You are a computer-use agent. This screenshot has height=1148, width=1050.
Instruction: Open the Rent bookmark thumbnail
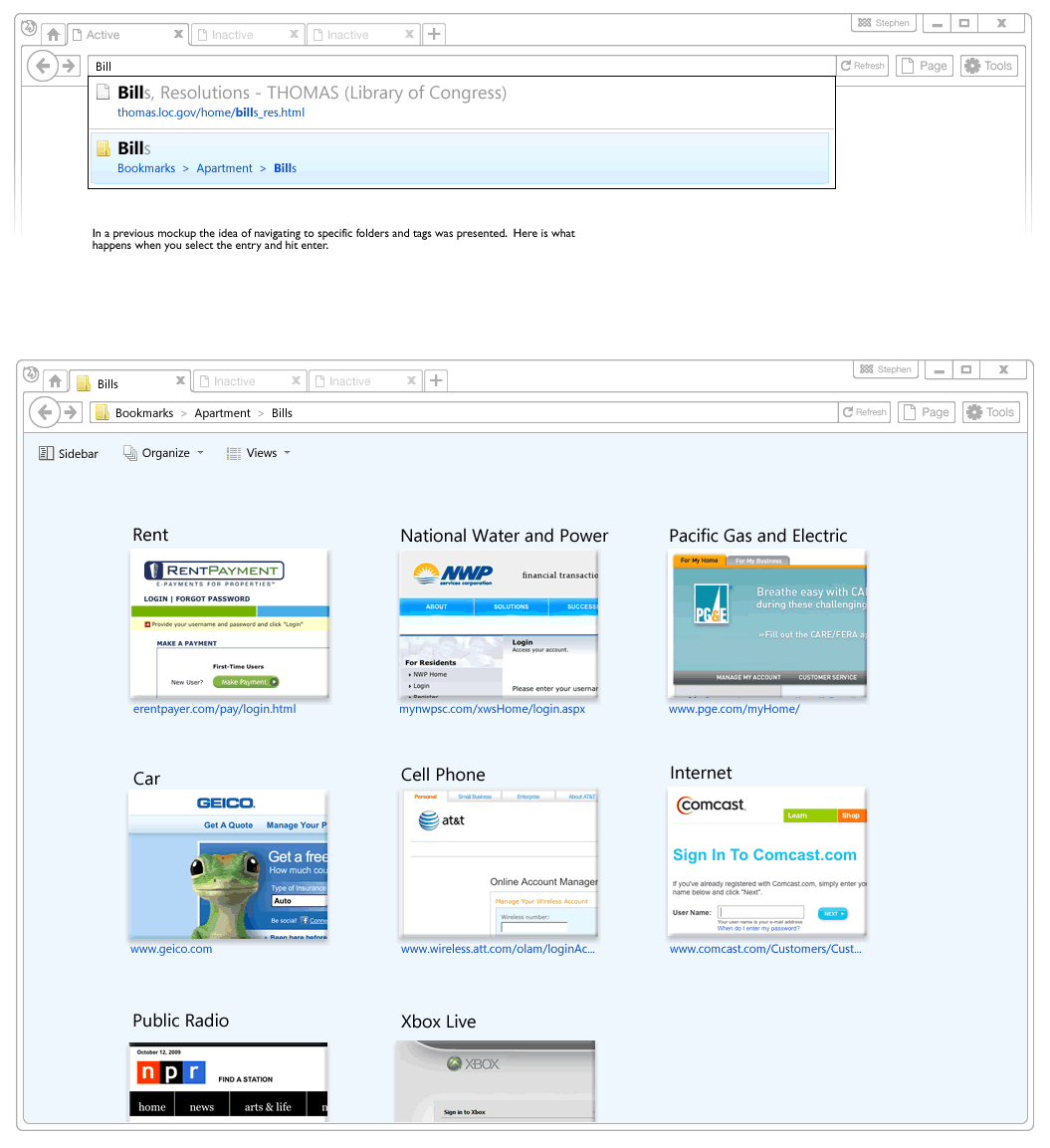[229, 623]
